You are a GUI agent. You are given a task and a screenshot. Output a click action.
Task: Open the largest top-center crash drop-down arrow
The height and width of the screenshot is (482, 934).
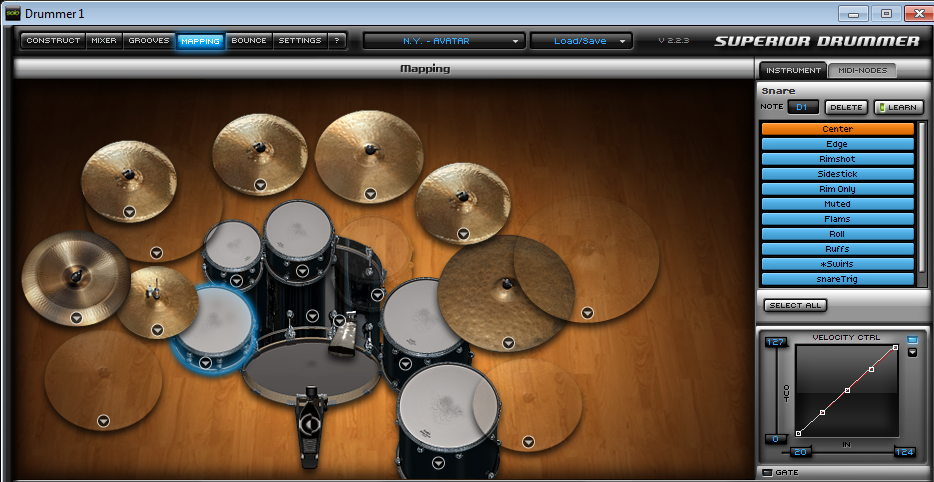pyautogui.click(x=371, y=194)
